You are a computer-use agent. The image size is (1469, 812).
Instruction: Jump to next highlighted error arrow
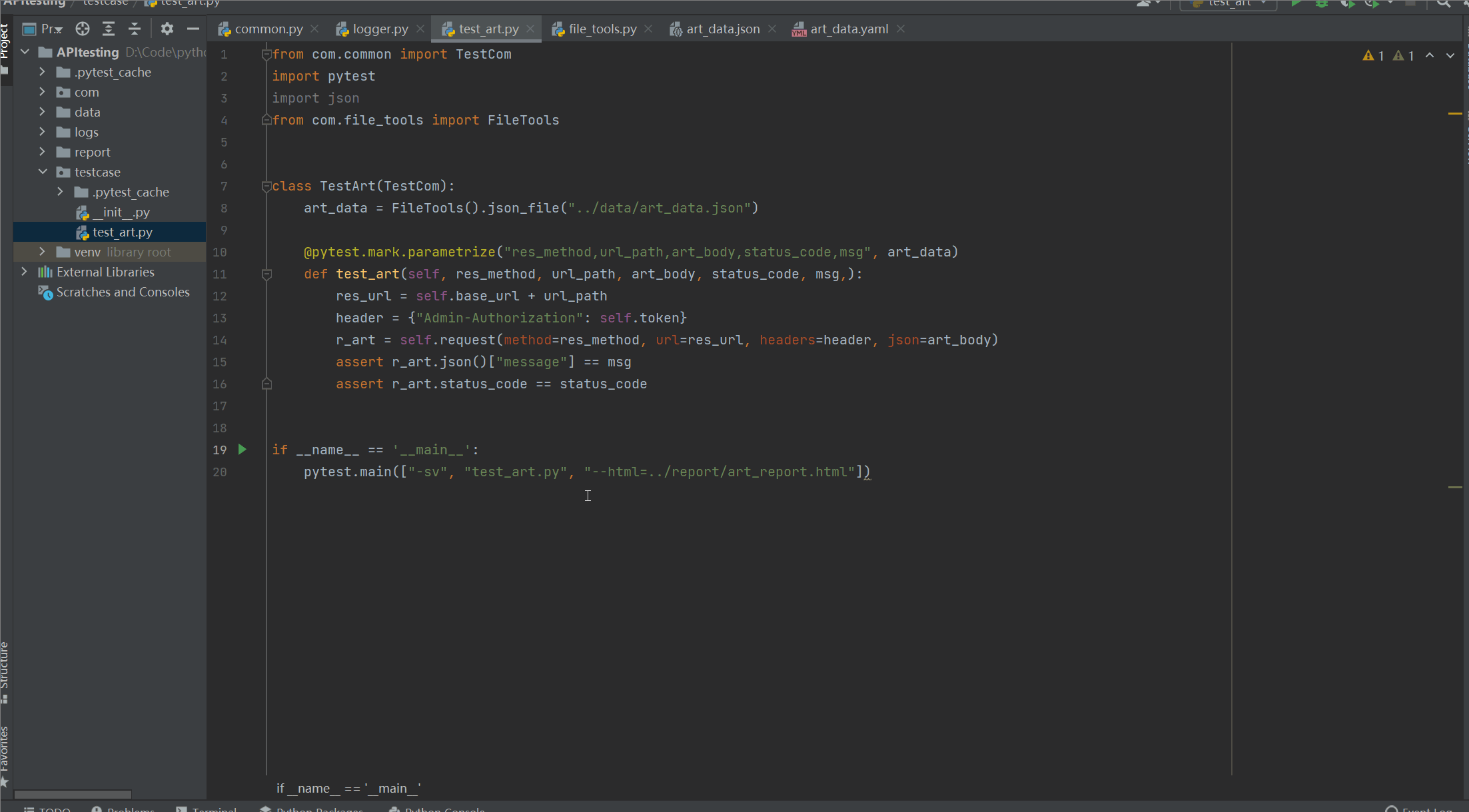click(1450, 56)
